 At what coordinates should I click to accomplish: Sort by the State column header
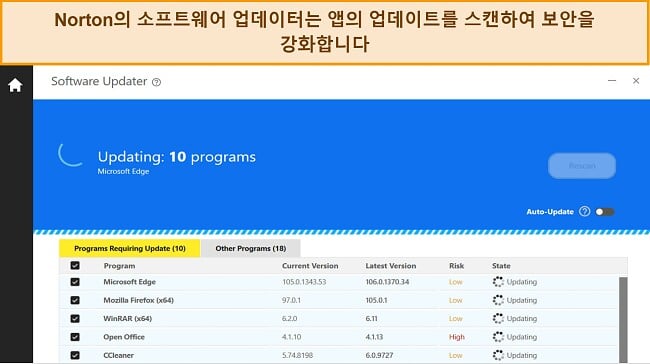tap(501, 266)
